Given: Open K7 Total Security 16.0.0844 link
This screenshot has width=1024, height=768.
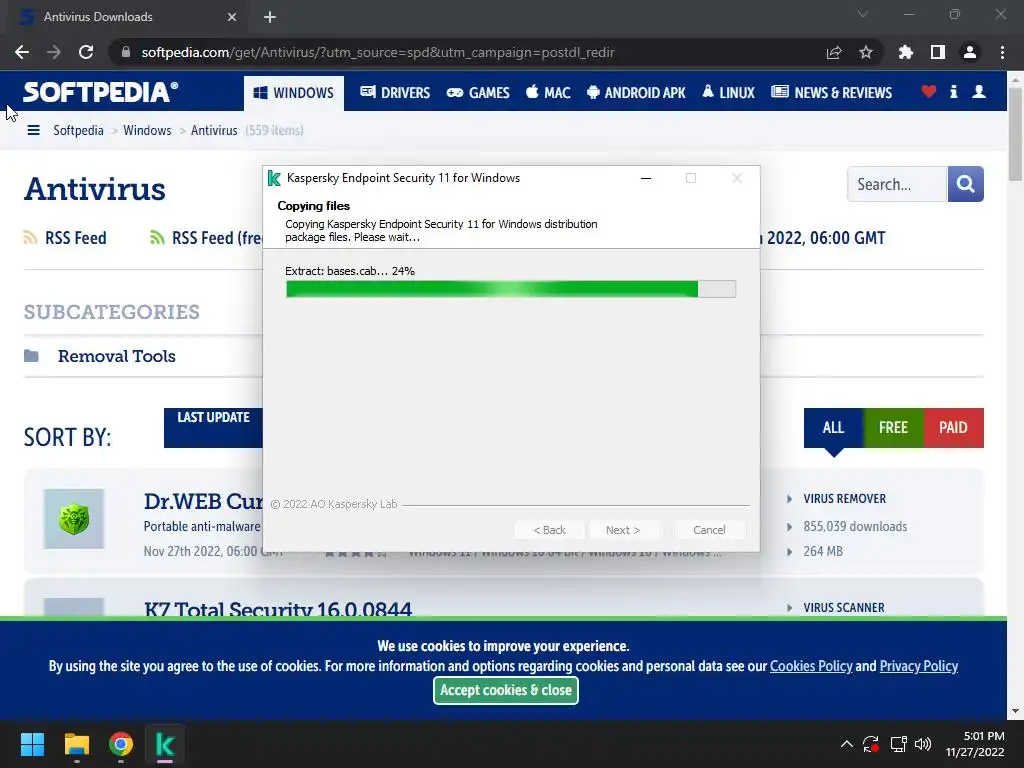Looking at the screenshot, I should tap(278, 609).
